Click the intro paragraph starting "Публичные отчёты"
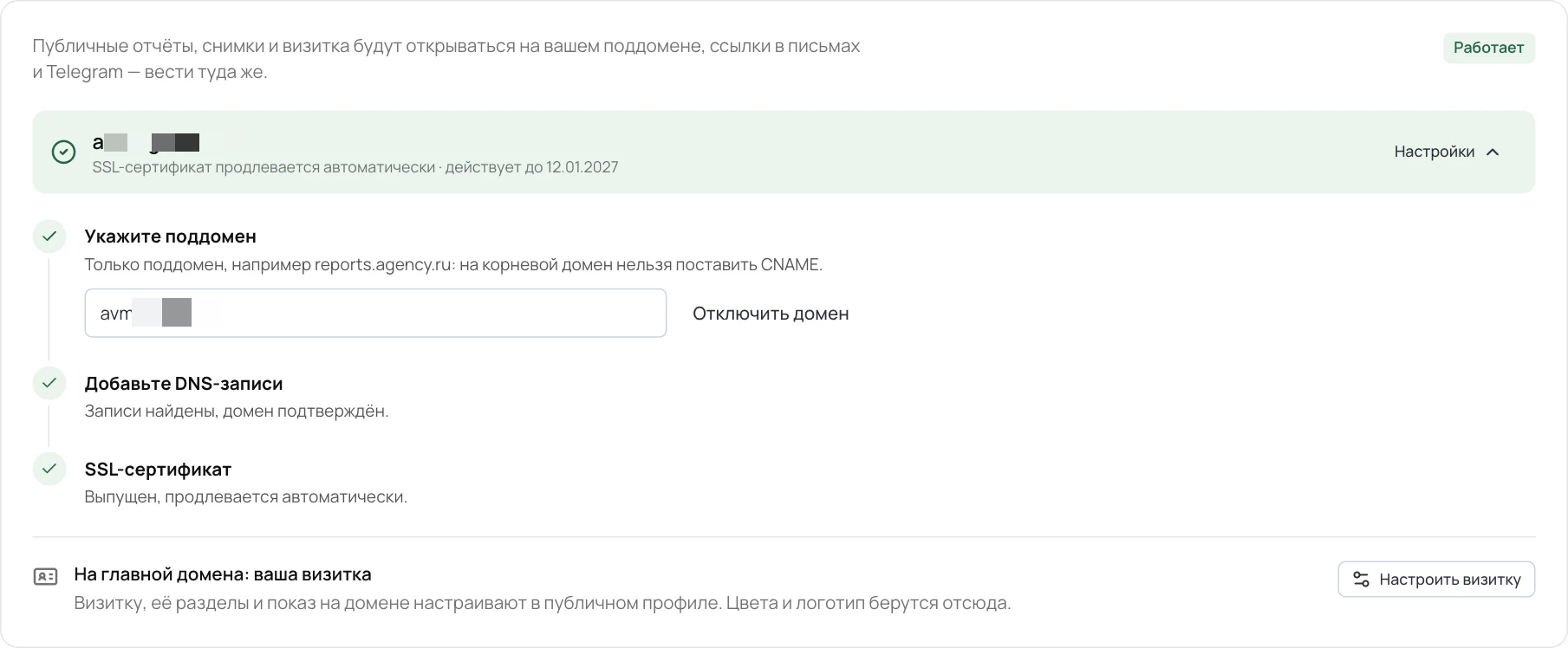 click(x=446, y=59)
